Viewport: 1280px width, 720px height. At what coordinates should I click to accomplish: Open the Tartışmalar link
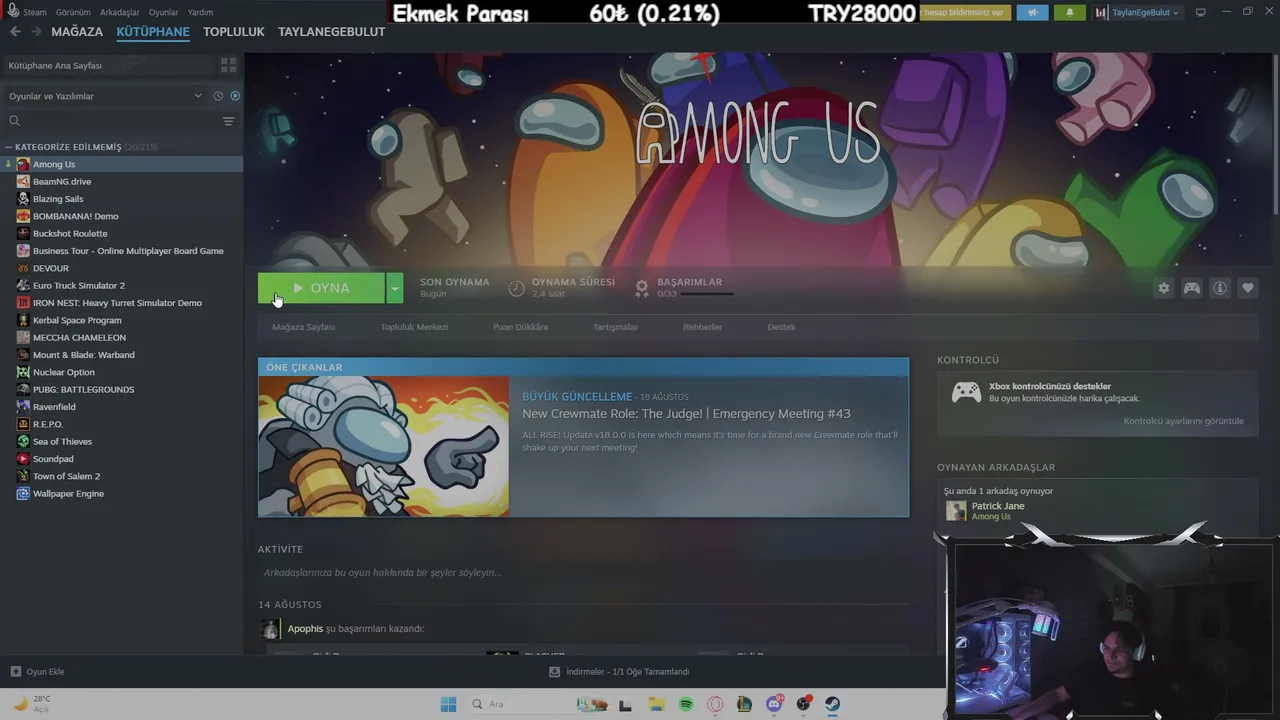point(615,327)
